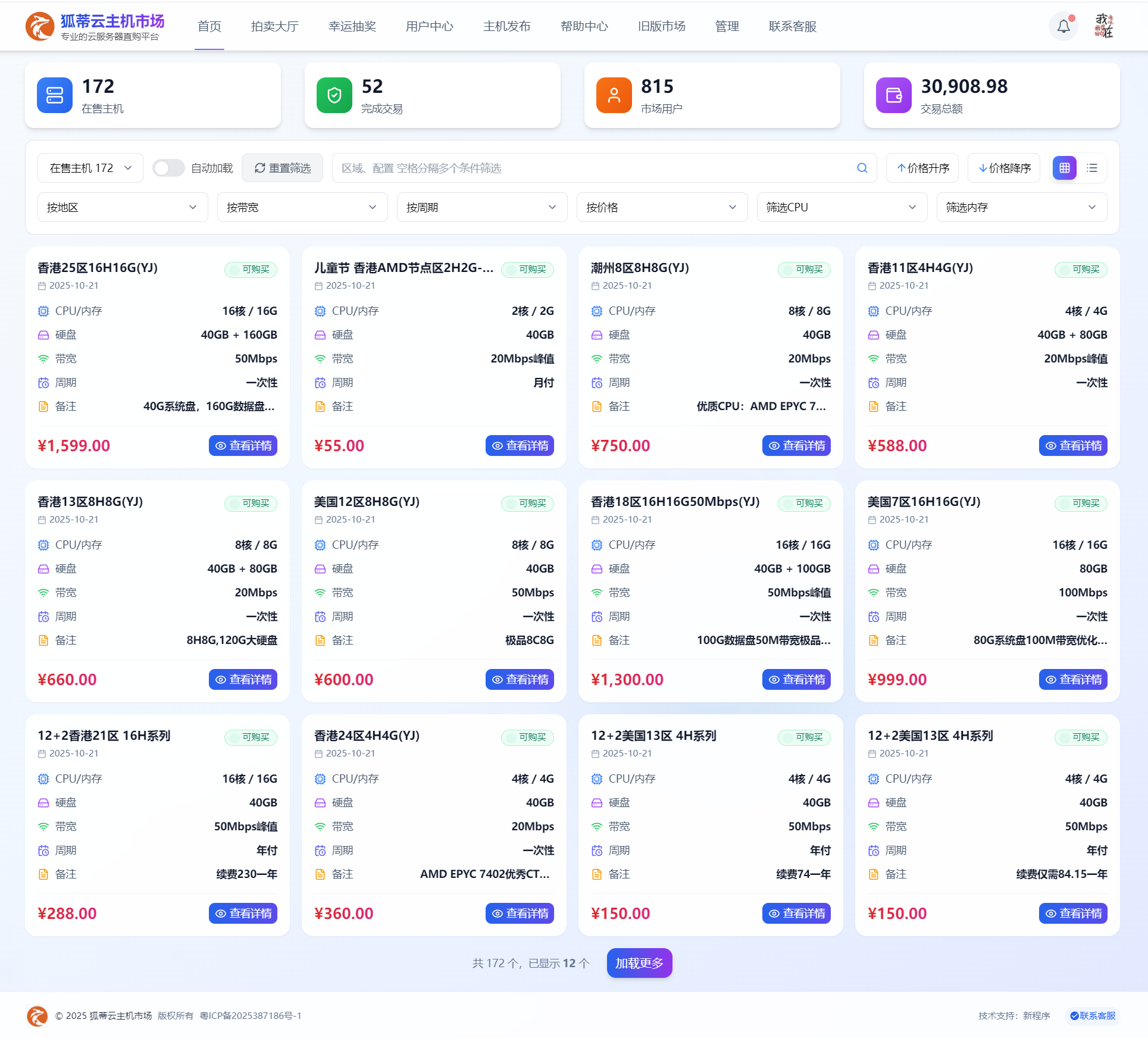Expand the 按周期 billing period dropdown
Screen dimensions: 1148x1038
[x=481, y=207]
